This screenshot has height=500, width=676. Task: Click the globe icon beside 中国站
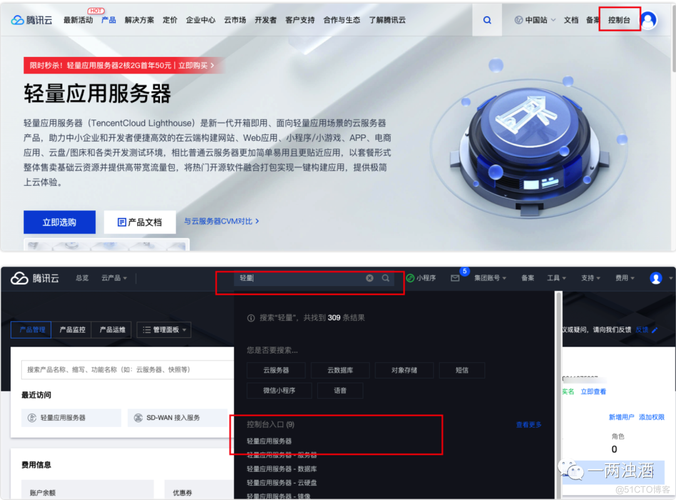coord(519,20)
